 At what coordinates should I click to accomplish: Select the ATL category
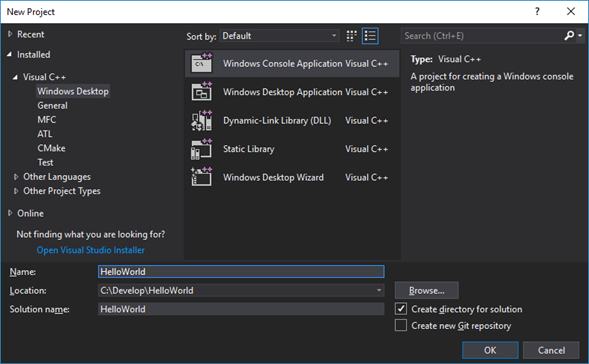pyautogui.click(x=45, y=134)
